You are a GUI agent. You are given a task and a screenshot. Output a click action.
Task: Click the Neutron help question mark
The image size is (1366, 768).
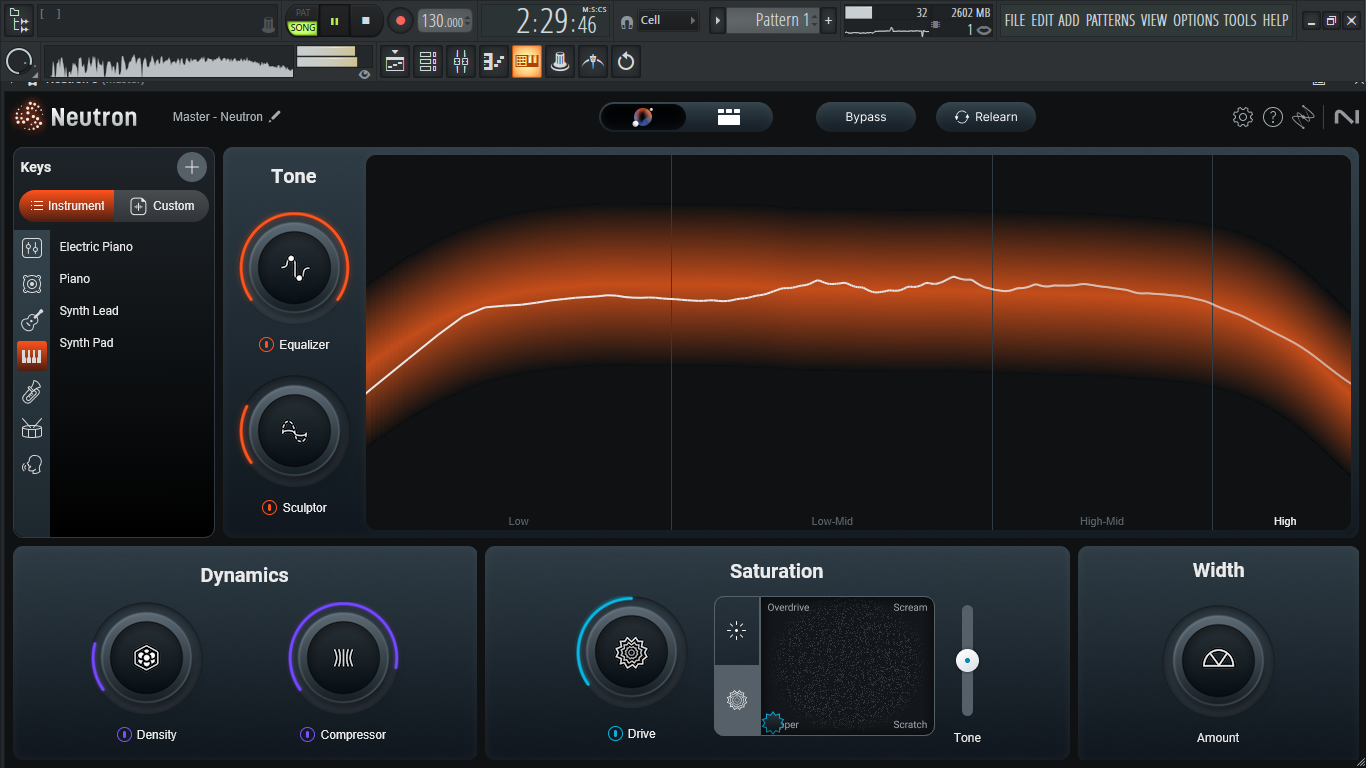pos(1272,117)
